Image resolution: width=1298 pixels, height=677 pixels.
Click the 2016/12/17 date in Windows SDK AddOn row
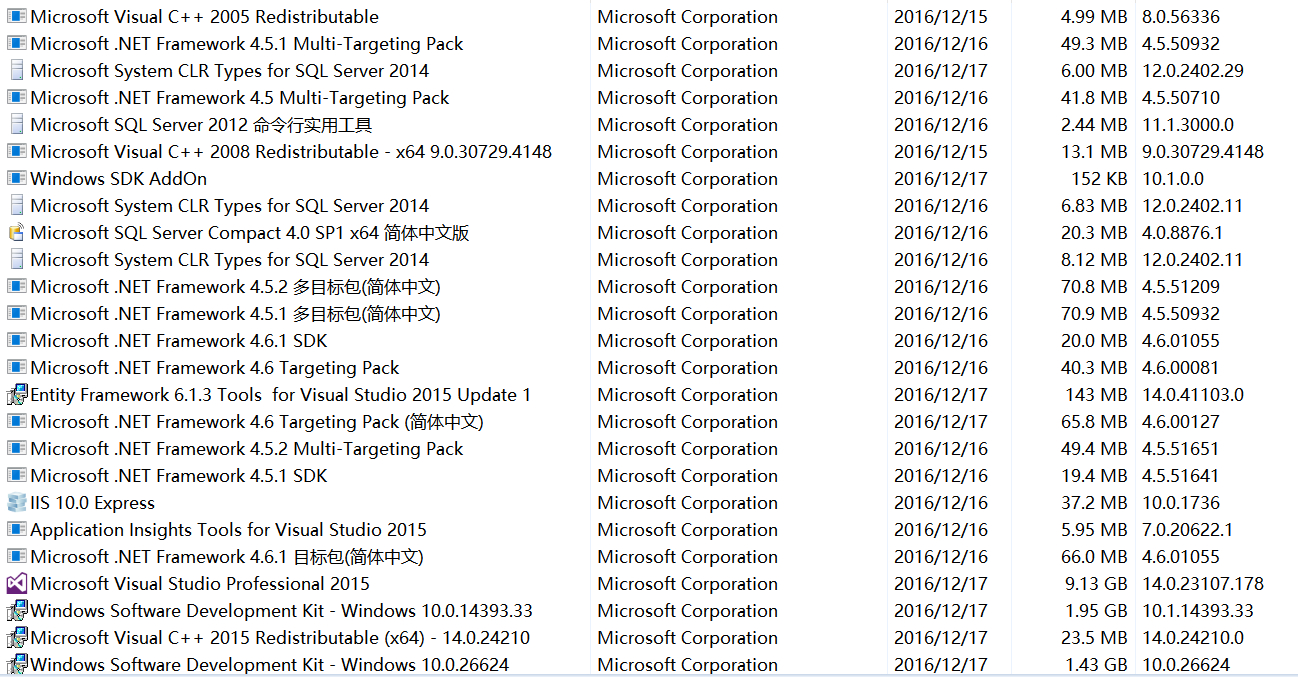pyautogui.click(x=941, y=179)
